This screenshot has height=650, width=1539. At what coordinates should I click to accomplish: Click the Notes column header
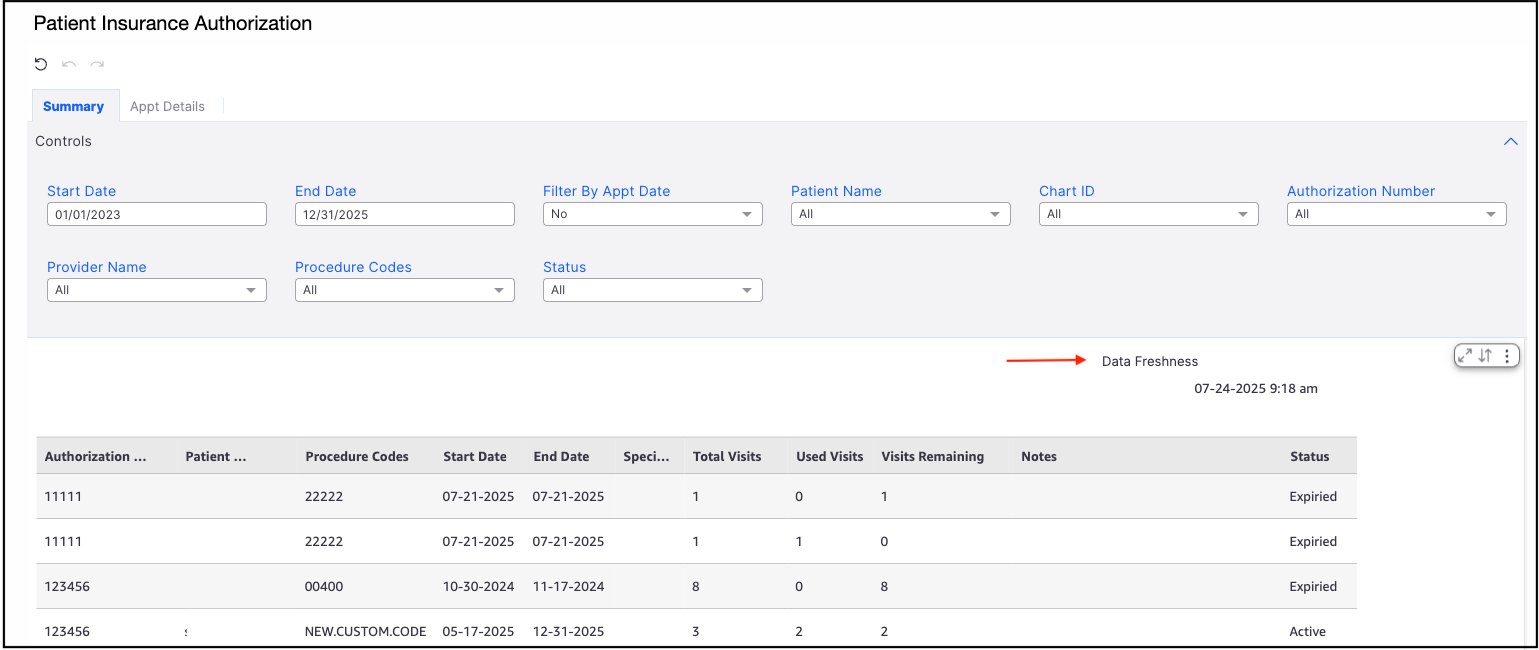1039,456
